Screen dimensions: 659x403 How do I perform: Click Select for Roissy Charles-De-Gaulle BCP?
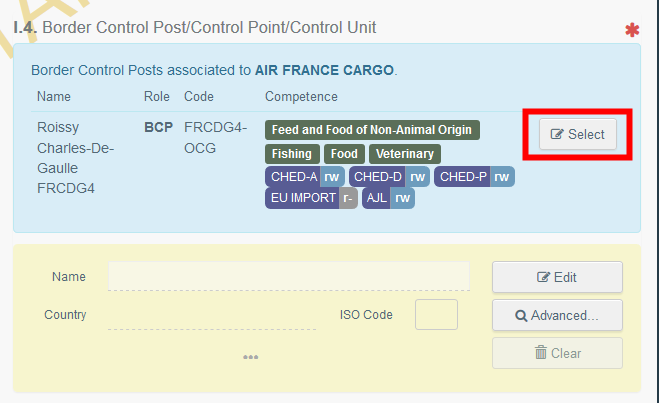click(578, 134)
